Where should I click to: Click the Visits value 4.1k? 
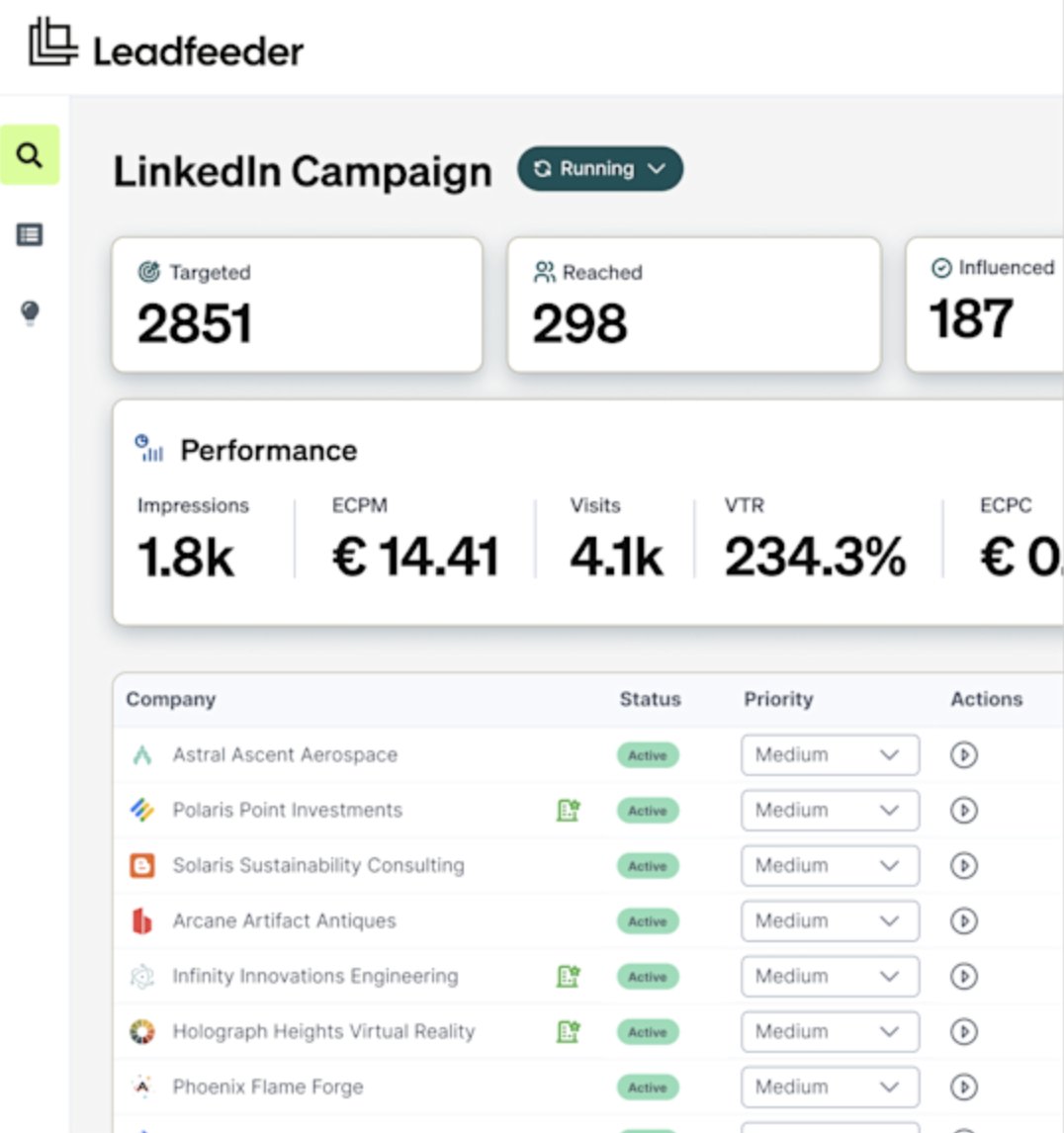coord(616,557)
